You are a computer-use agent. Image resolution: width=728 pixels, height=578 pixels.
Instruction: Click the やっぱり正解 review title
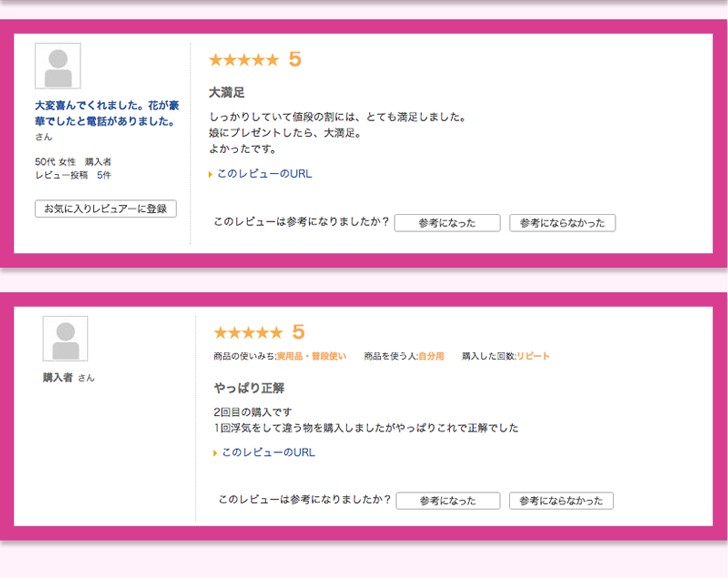pyautogui.click(x=249, y=388)
